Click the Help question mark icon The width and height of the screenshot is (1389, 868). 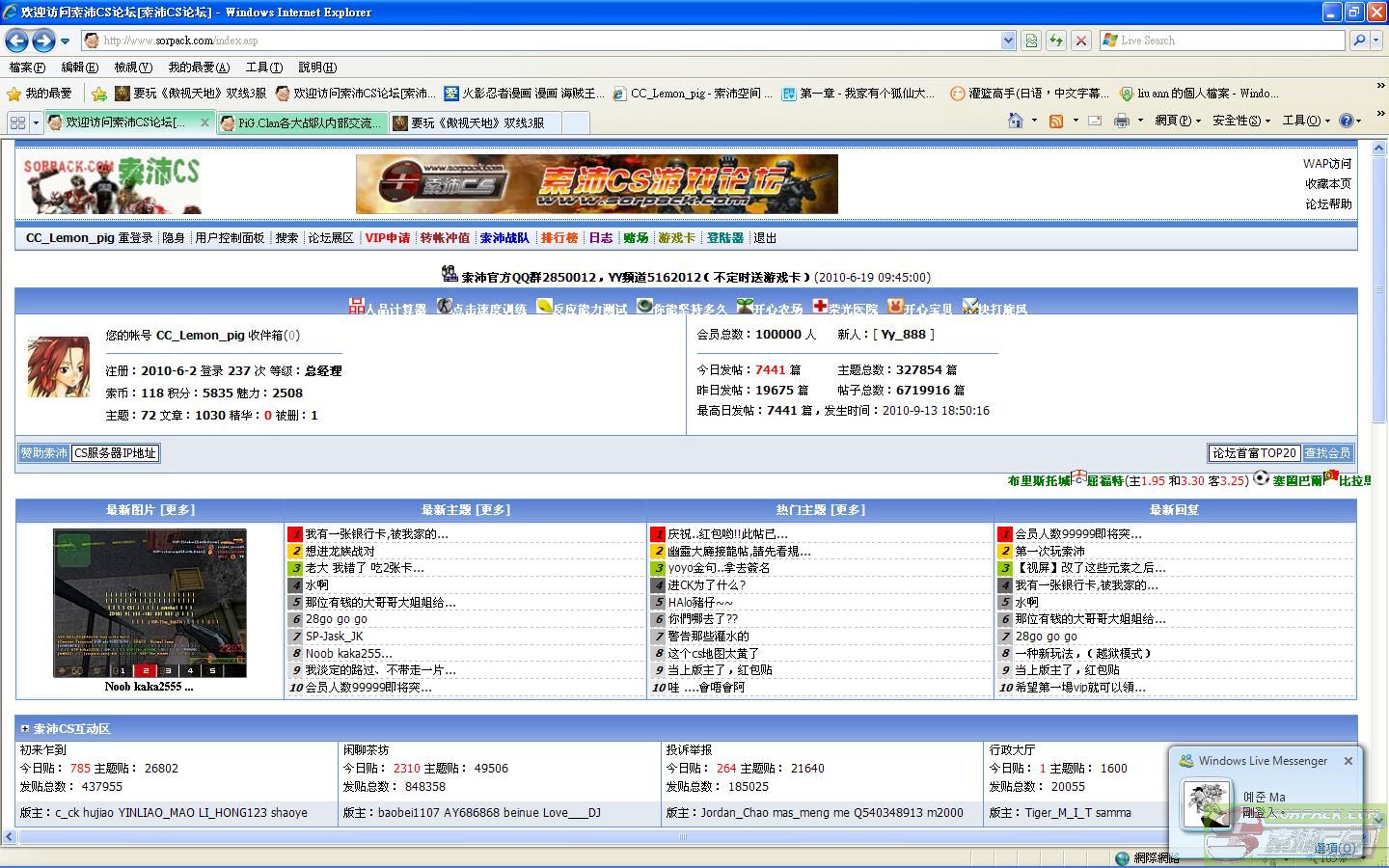click(x=1347, y=121)
